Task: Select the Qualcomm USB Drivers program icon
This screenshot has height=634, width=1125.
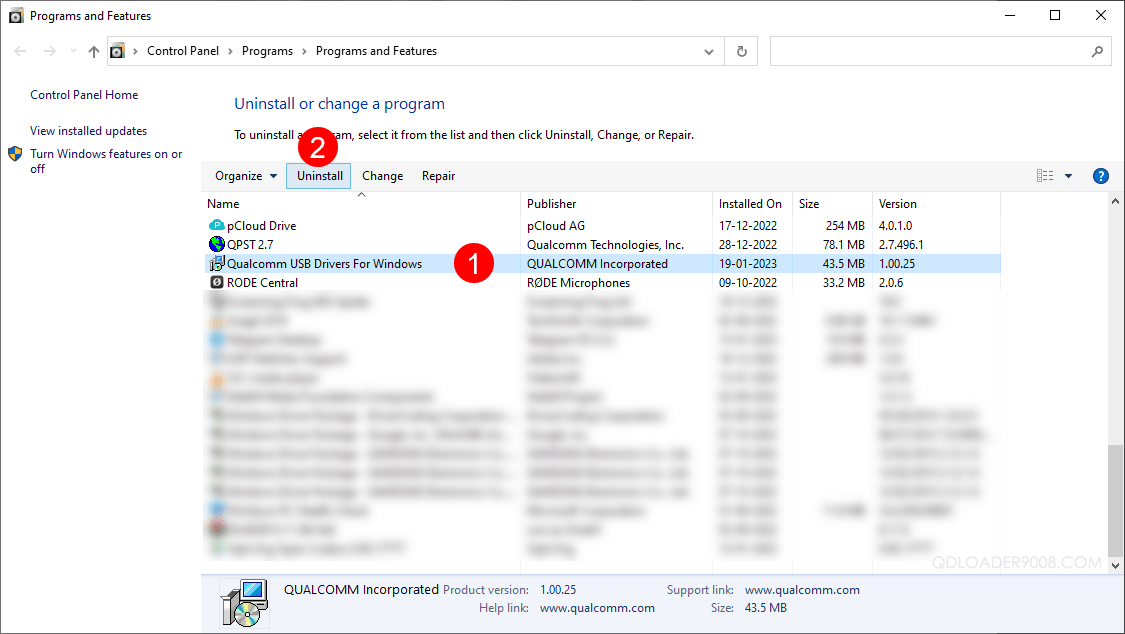Action: [217, 263]
